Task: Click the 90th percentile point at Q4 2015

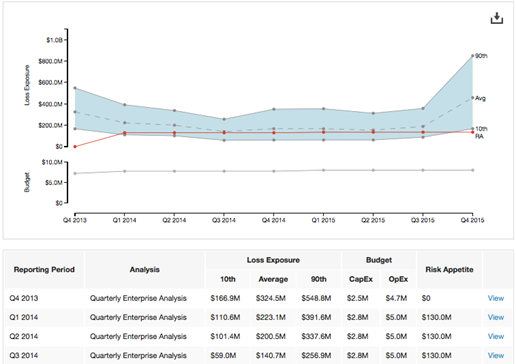Action: [x=472, y=56]
